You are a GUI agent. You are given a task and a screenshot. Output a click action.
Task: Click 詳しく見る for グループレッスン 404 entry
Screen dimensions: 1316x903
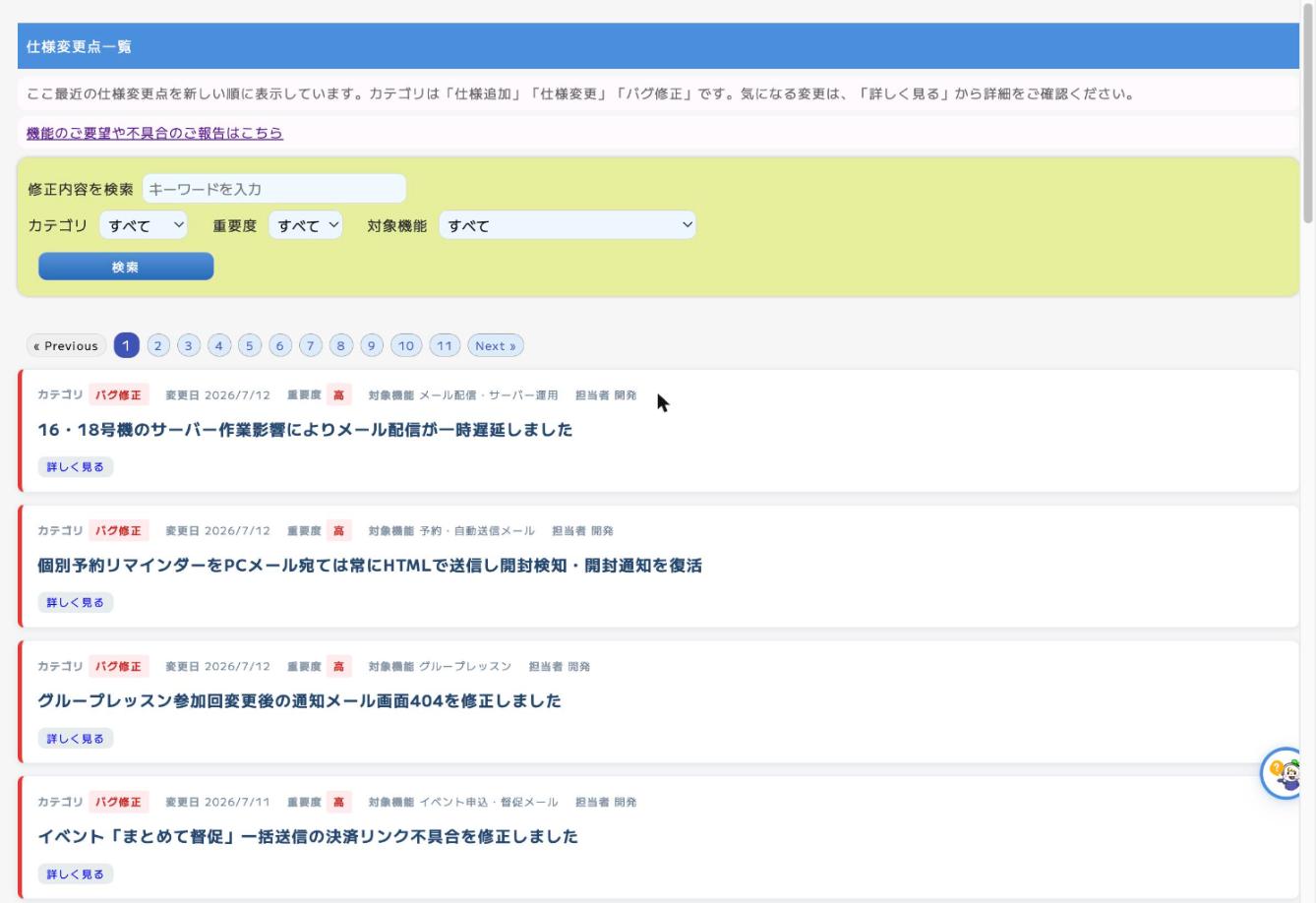click(x=76, y=738)
